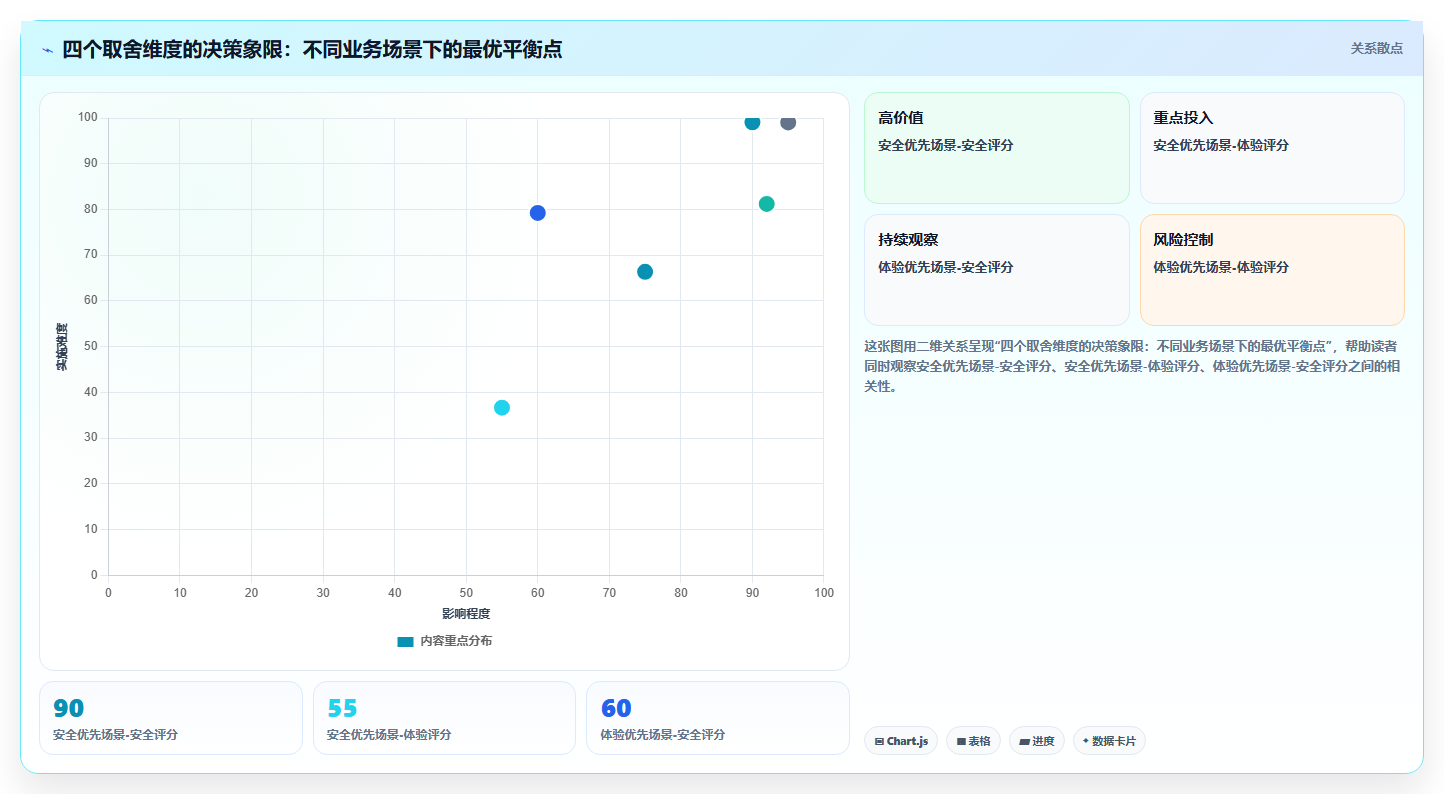This screenshot has height=794, width=1444.
Task: Click the 影响程度 x-axis title
Action: 466,614
